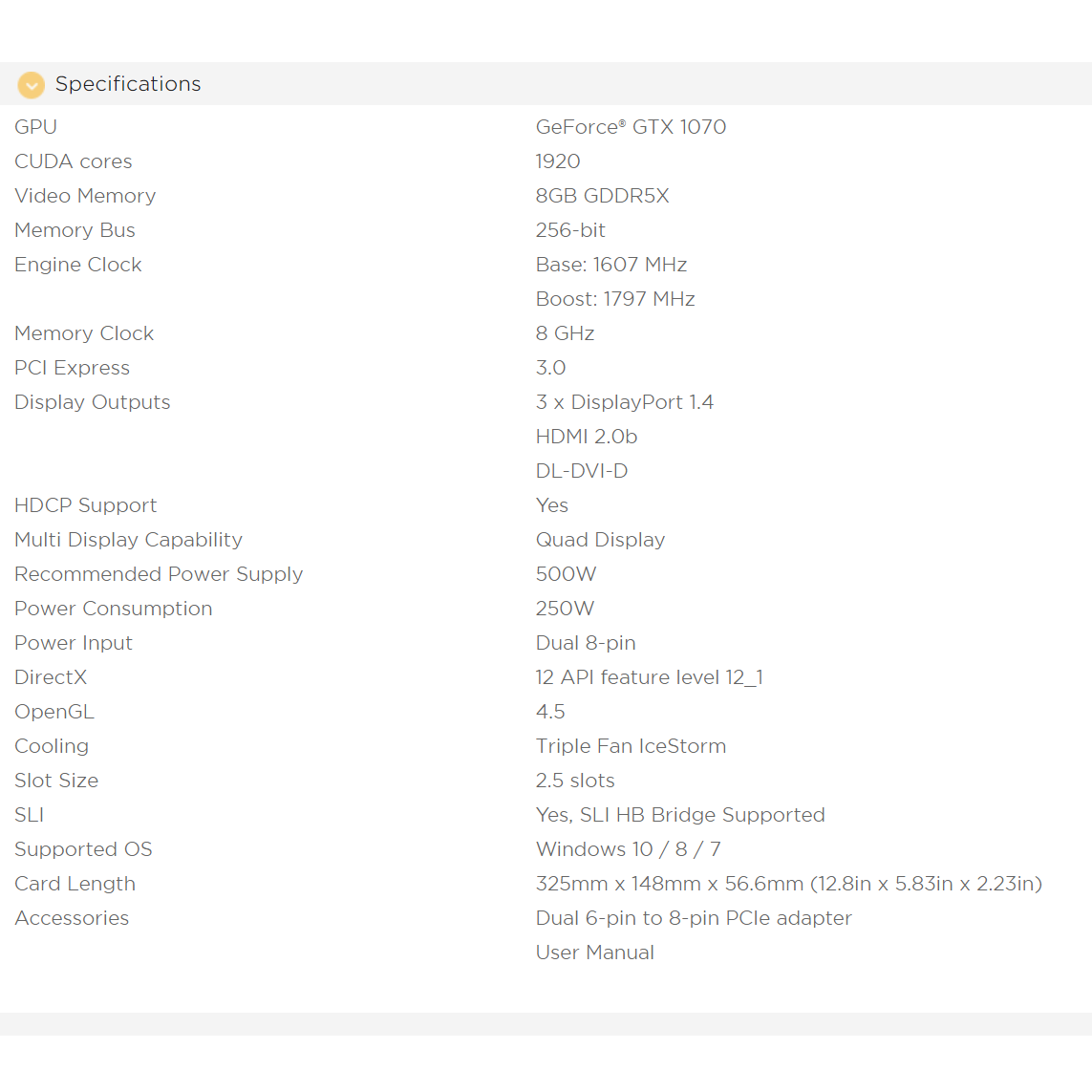Select Yes, SLI HB Bridge Supported

[680, 815]
